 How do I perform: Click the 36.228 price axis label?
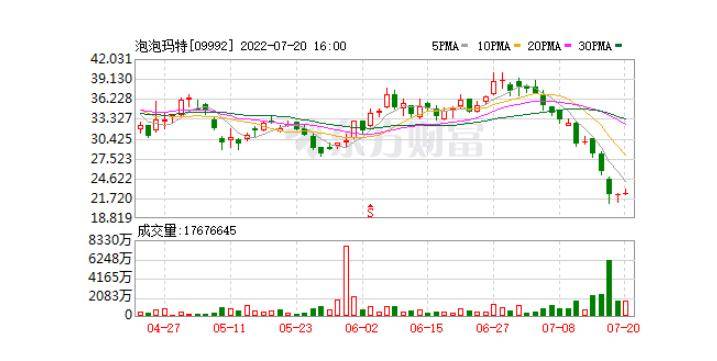[111, 99]
